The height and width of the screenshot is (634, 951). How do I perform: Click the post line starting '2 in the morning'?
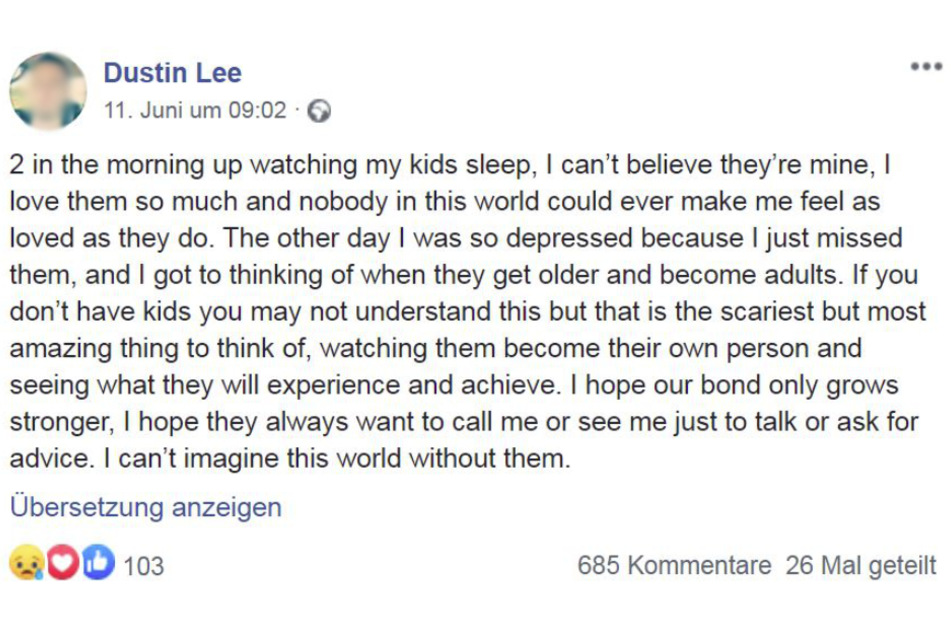click(x=450, y=165)
